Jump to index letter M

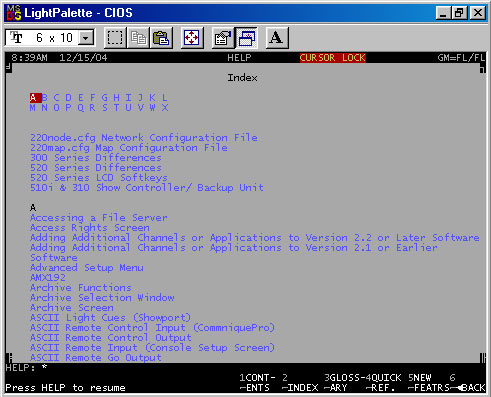33,108
